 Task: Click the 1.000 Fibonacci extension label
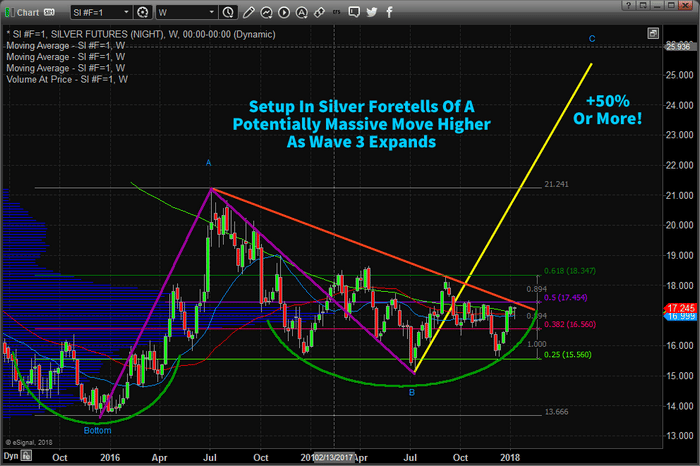click(537, 344)
